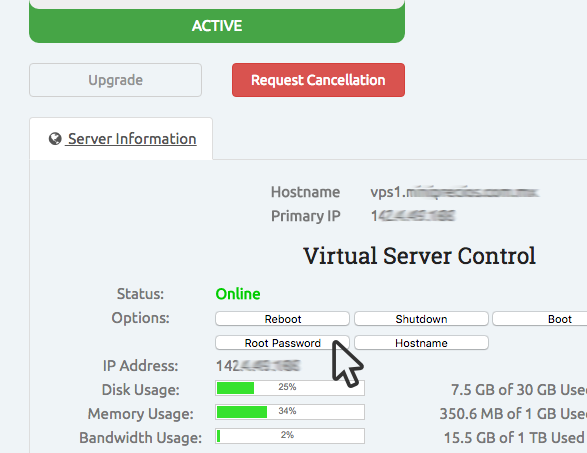
Task: Click the Hostname option button
Action: coord(421,343)
